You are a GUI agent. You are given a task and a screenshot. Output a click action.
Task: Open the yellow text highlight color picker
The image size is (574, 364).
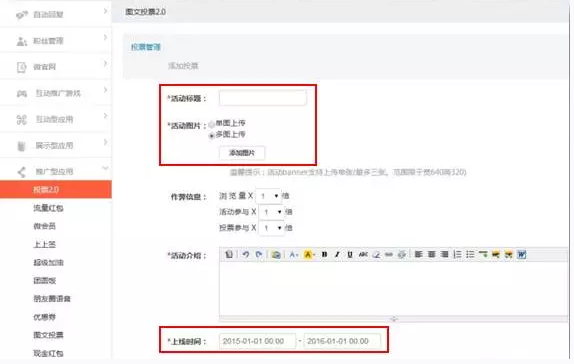tap(309, 255)
